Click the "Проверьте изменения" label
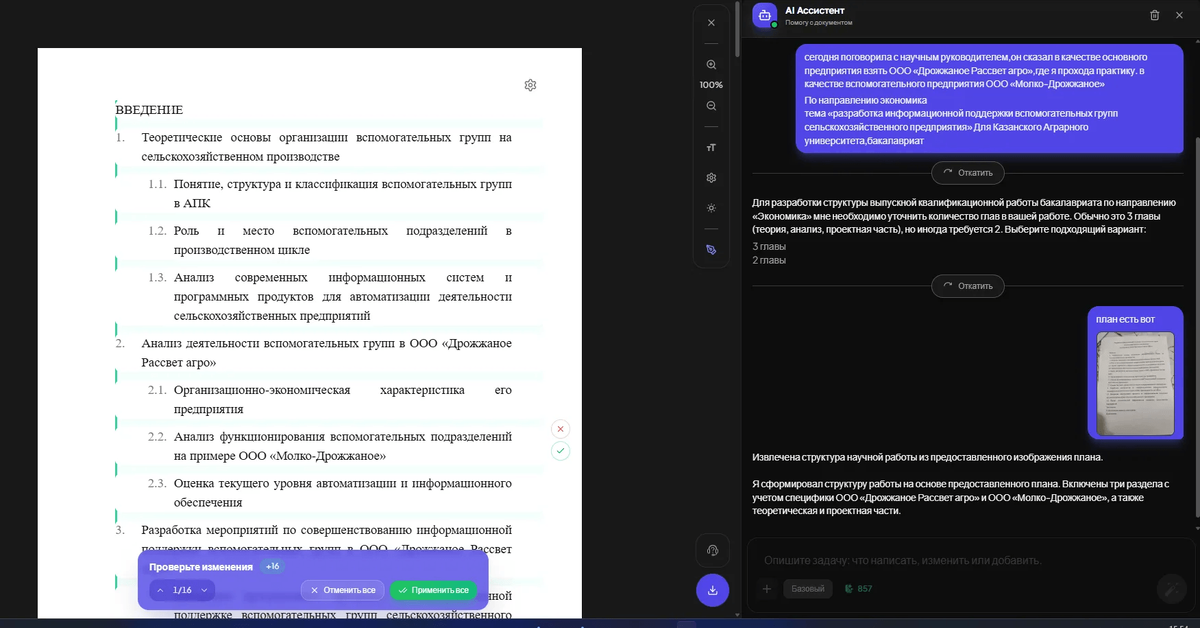This screenshot has width=1200, height=628. pyautogui.click(x=201, y=567)
